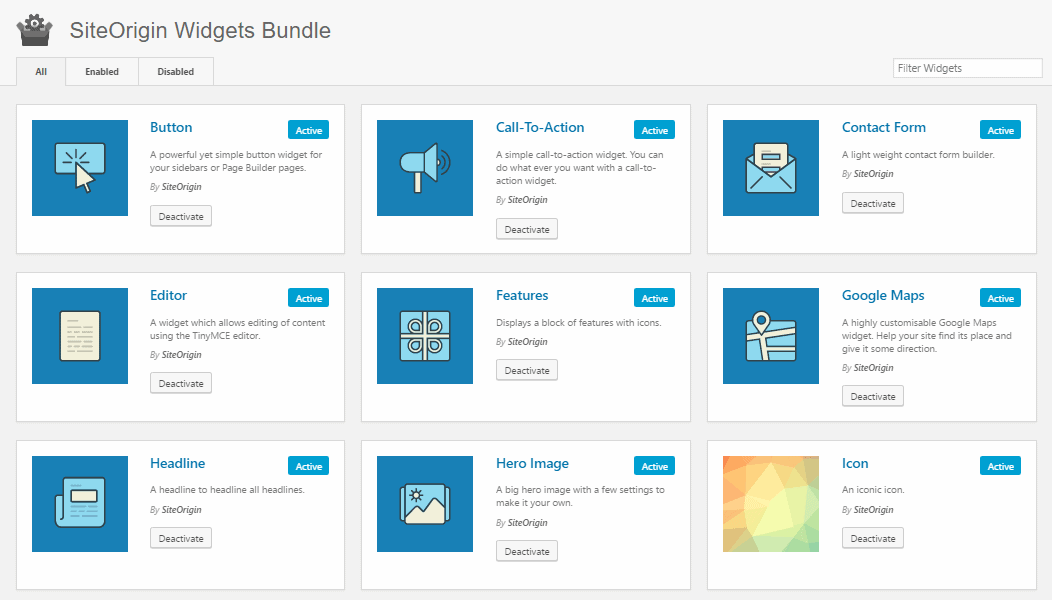Deactivate the Editor widget

point(181,383)
